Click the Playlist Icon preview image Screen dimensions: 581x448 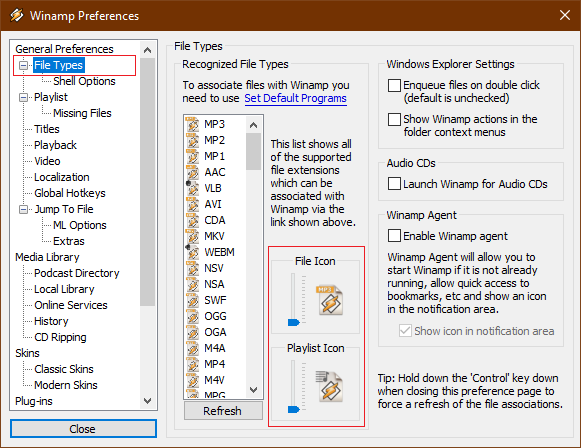(x=329, y=386)
